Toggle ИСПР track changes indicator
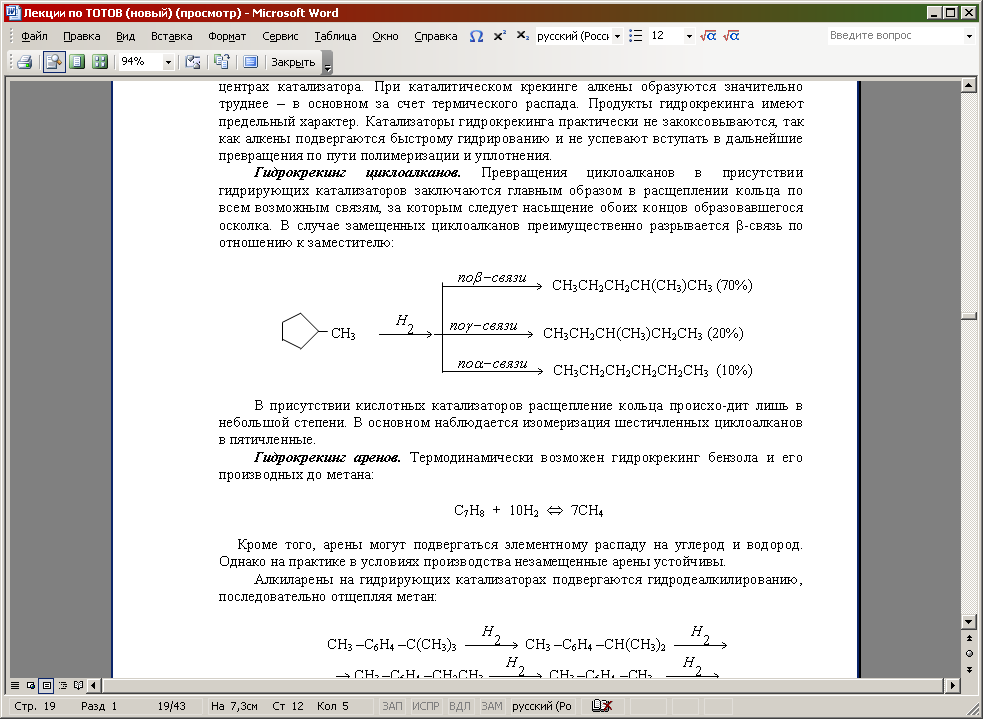 point(426,706)
